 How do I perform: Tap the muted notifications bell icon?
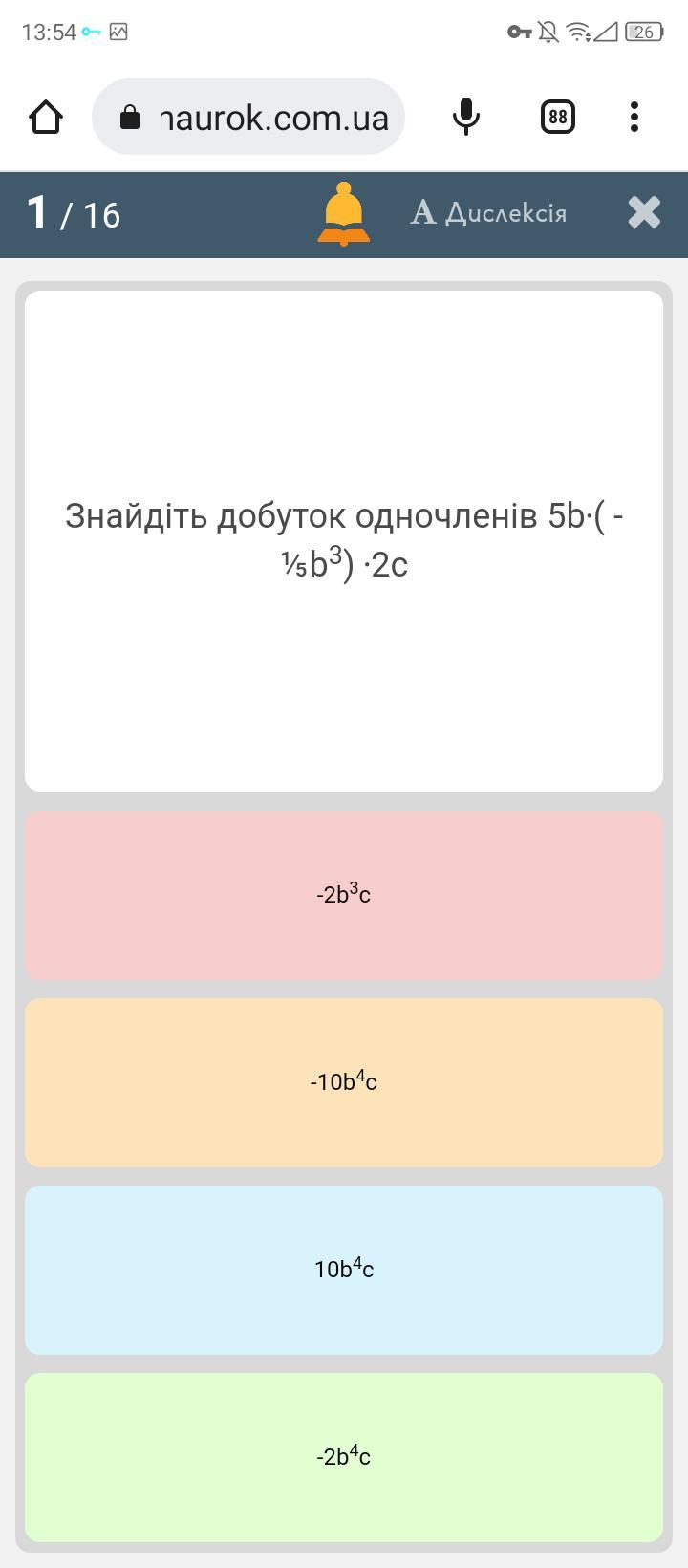548,33
